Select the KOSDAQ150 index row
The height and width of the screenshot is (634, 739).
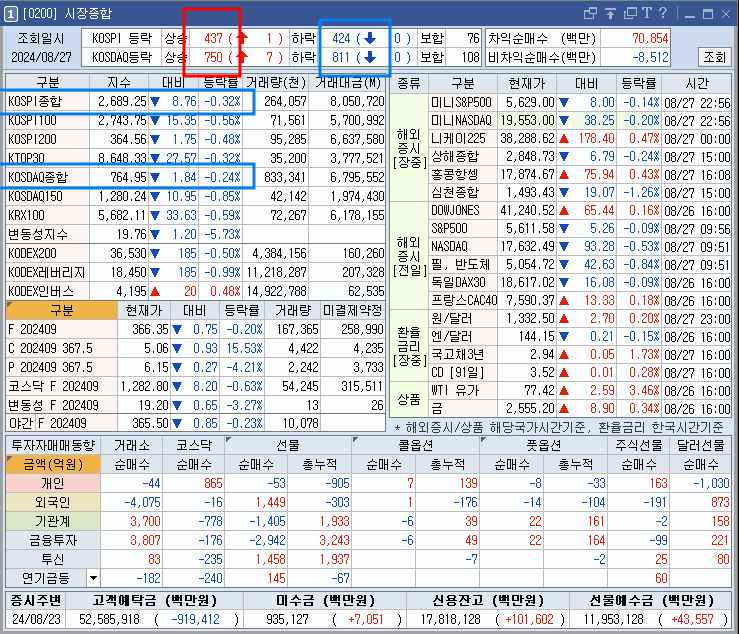pyautogui.click(x=196, y=196)
